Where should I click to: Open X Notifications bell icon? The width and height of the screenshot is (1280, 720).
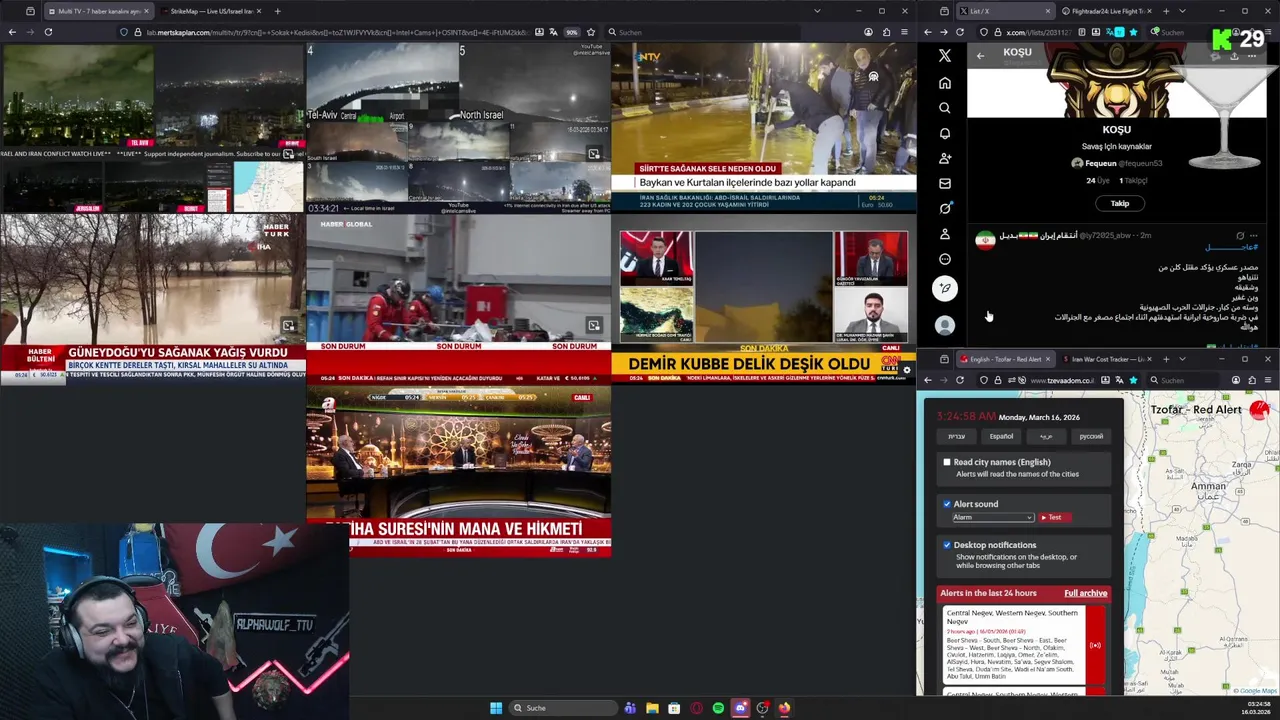tap(944, 133)
